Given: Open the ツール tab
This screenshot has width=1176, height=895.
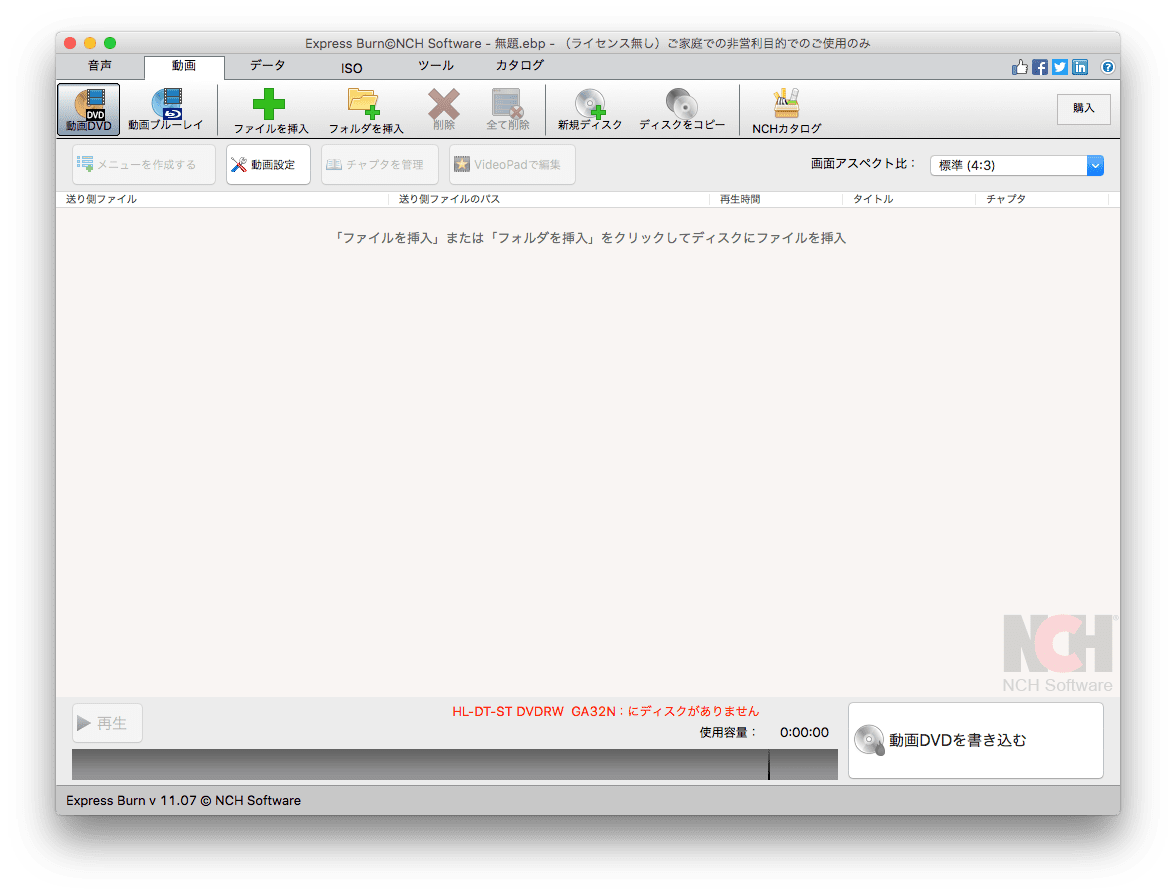Looking at the screenshot, I should click(x=436, y=66).
